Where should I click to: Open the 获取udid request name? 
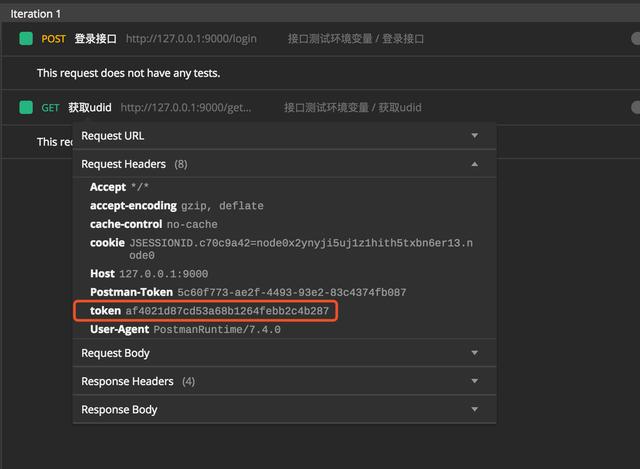click(x=90, y=107)
